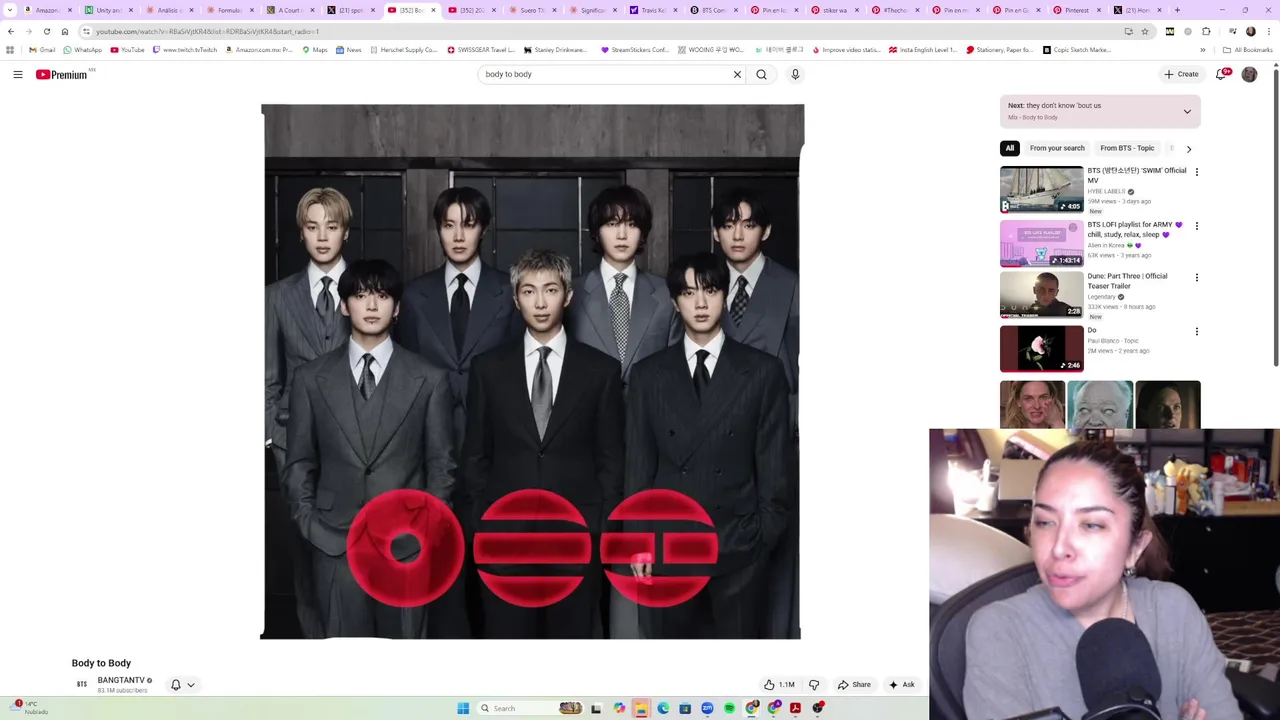The width and height of the screenshot is (1280, 720).
Task: Open Adobe Acrobat from the taskbar
Action: (x=795, y=708)
